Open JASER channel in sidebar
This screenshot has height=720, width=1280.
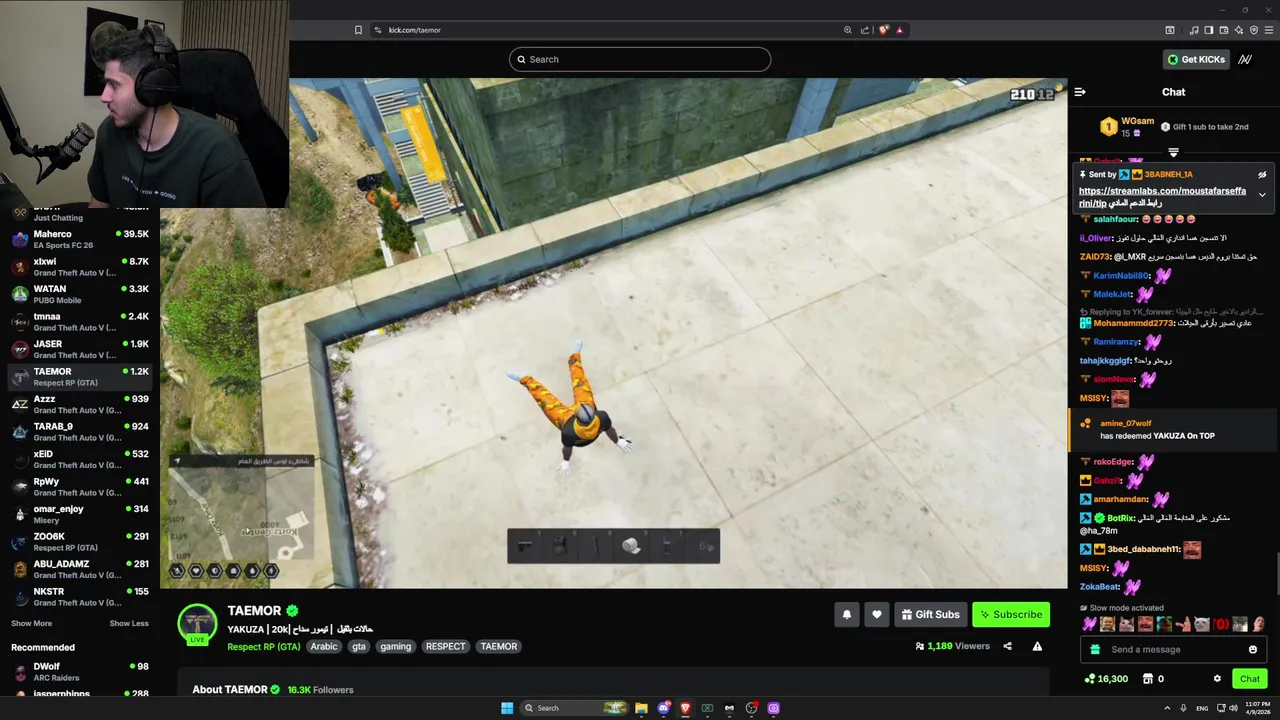pos(80,349)
